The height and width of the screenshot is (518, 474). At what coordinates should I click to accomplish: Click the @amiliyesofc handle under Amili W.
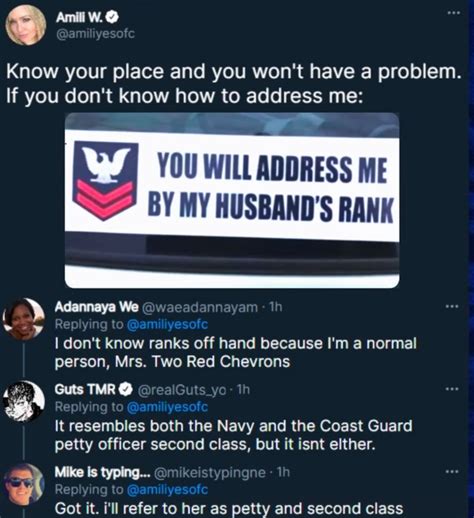coord(96,34)
